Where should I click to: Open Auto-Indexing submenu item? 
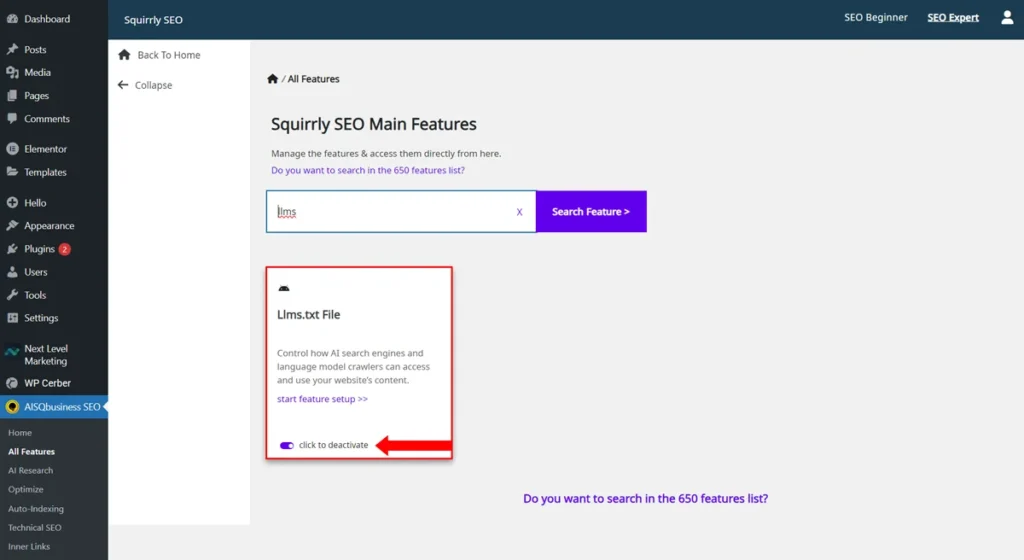pos(36,508)
